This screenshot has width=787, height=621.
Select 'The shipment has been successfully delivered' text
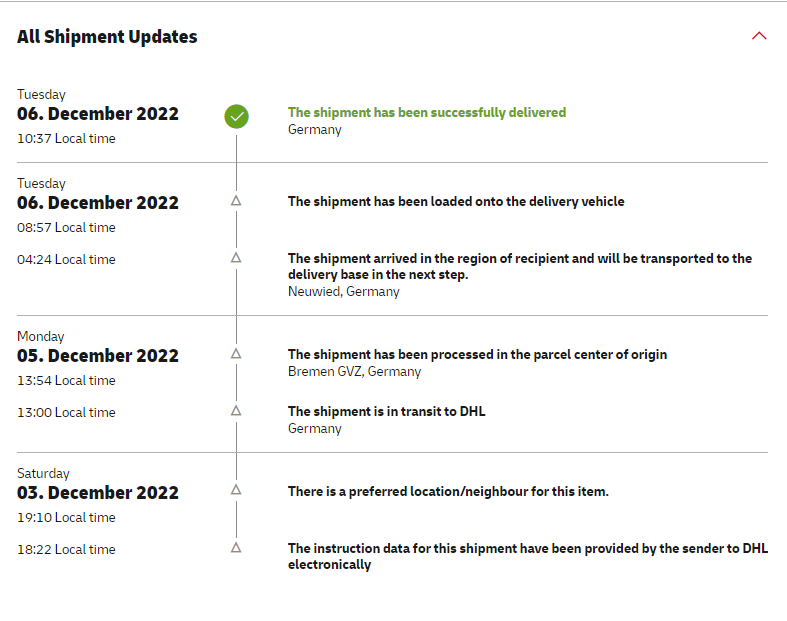(x=426, y=113)
